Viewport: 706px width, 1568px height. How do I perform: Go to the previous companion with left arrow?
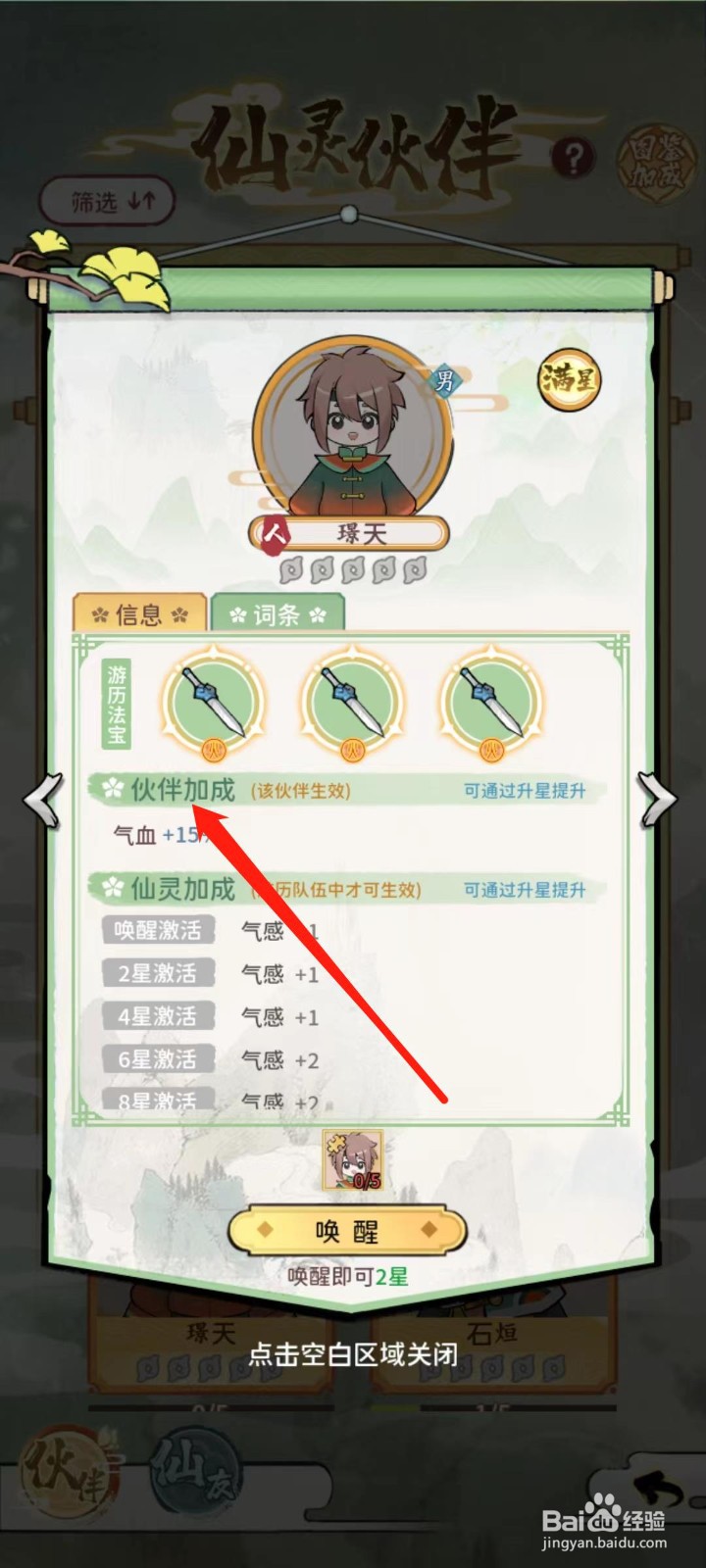tap(41, 800)
